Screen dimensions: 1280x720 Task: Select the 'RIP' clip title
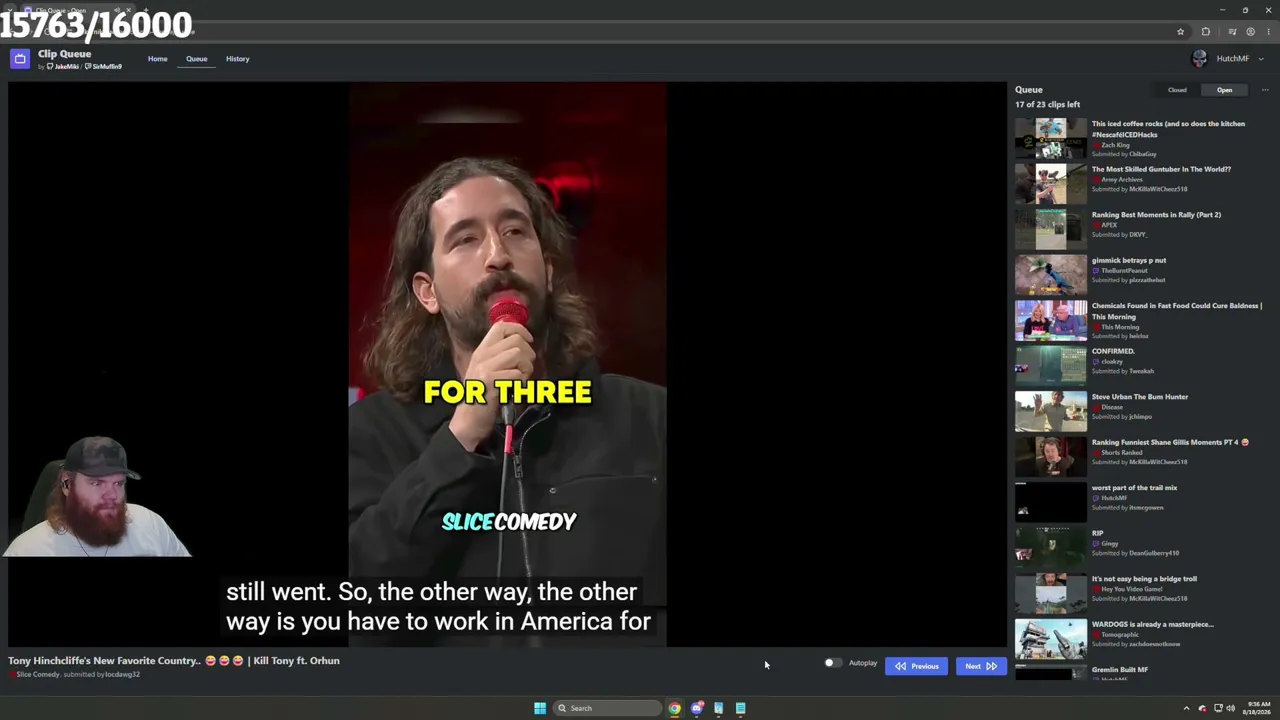point(1097,533)
